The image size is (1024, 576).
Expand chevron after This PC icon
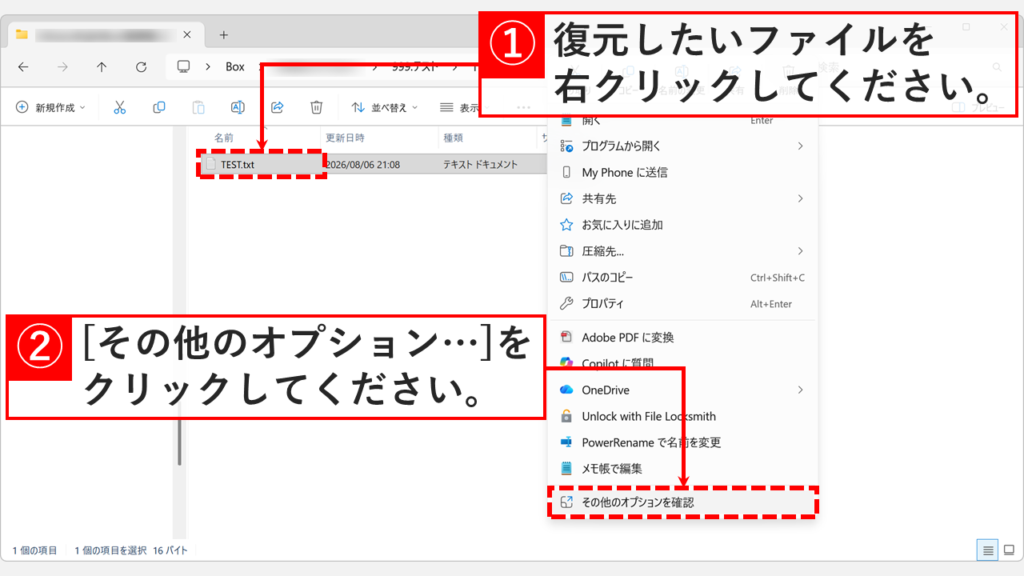pos(208,67)
